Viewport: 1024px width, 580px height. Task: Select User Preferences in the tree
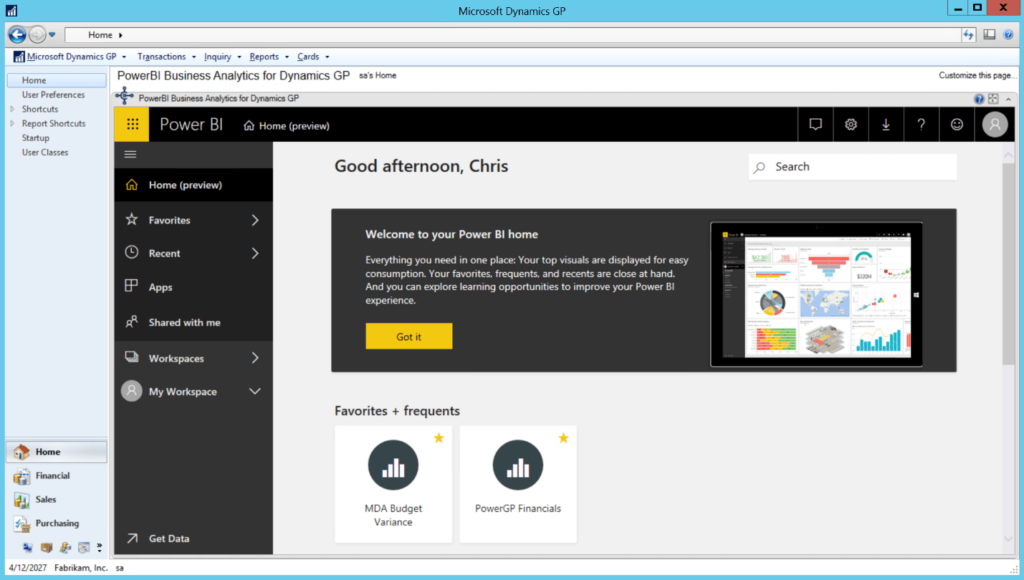pyautogui.click(x=54, y=95)
